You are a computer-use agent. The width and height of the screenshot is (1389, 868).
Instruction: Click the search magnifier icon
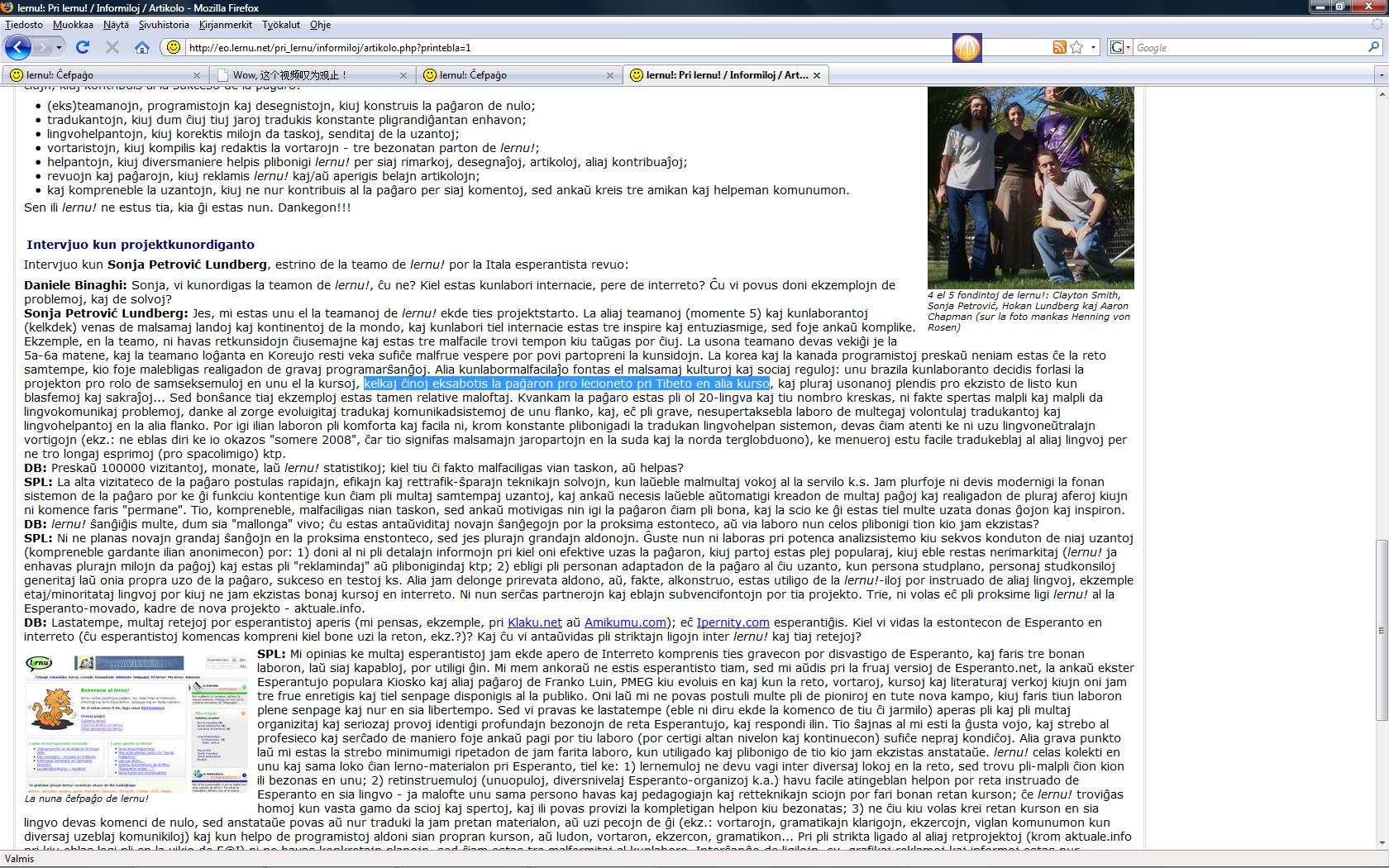(x=1374, y=47)
